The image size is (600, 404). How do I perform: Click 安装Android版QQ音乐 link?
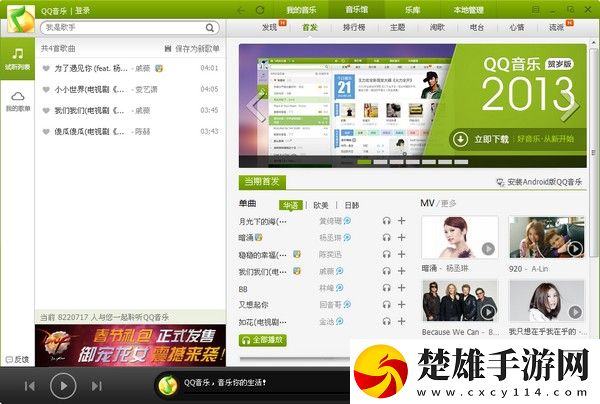coord(539,182)
